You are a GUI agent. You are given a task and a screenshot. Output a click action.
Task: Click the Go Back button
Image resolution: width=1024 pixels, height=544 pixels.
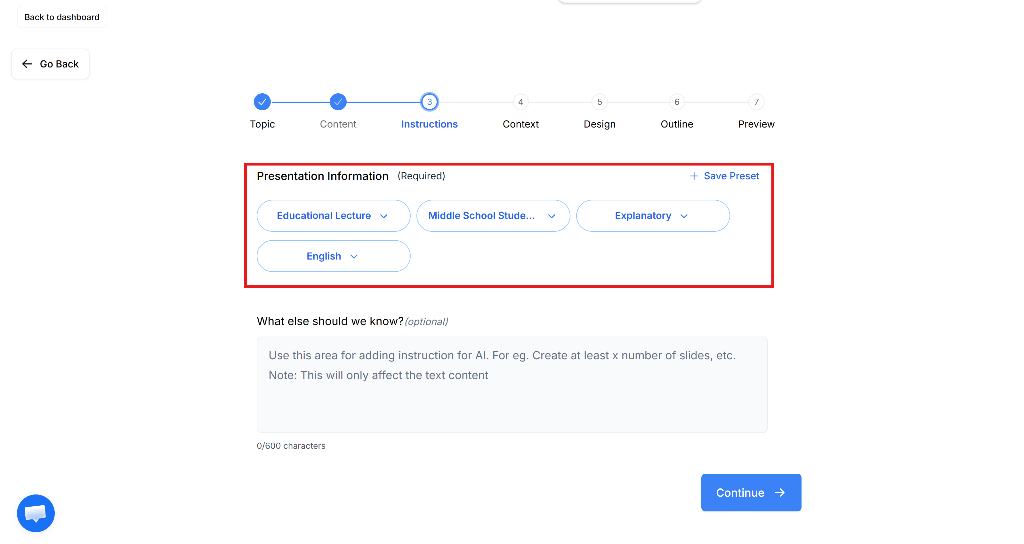pyautogui.click(x=50, y=64)
